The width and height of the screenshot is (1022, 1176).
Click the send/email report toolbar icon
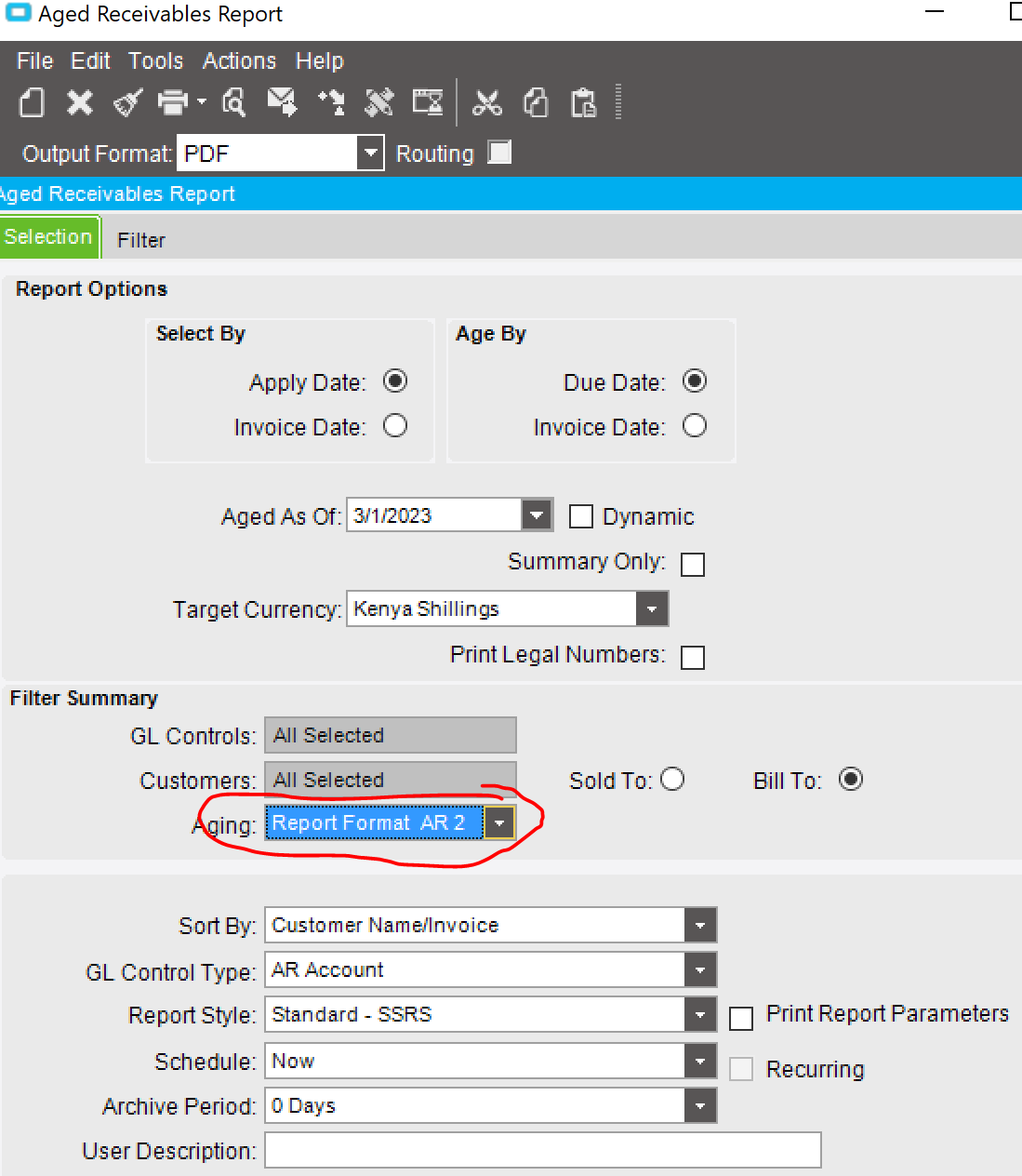282,102
